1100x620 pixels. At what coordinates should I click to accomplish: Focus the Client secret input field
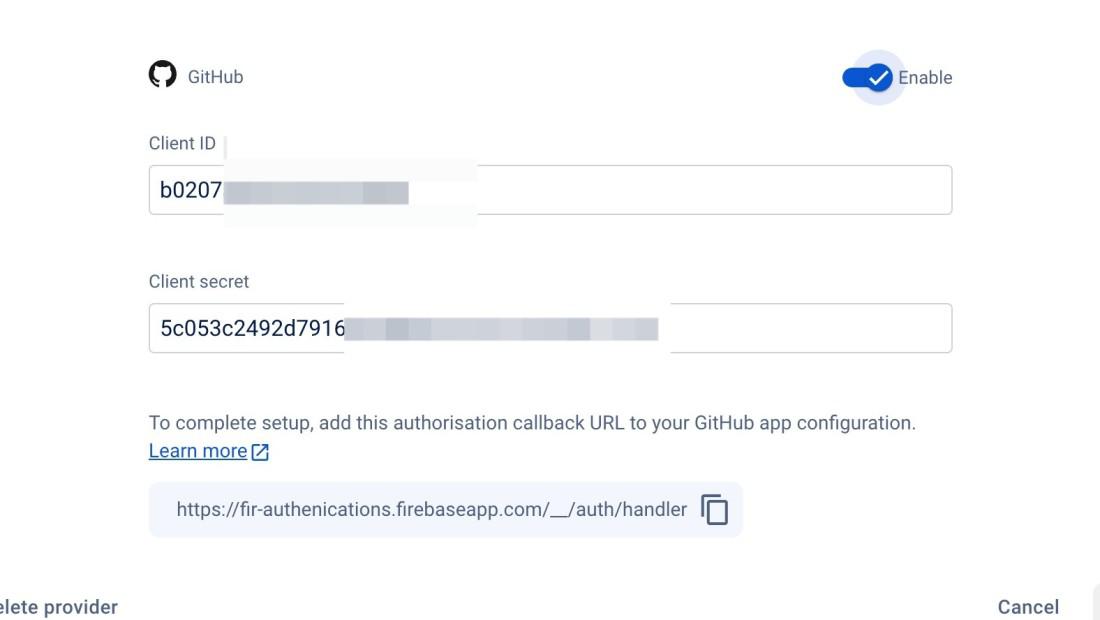(550, 328)
